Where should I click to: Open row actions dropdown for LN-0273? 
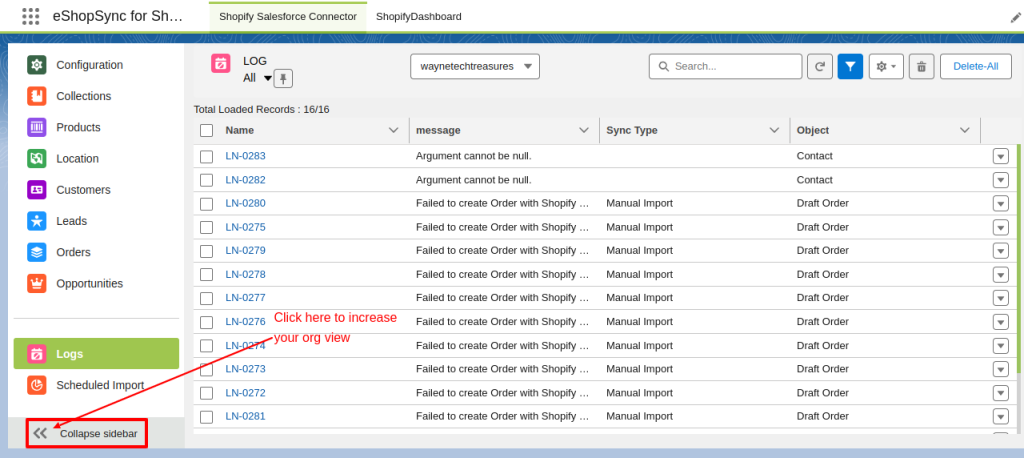[1000, 369]
